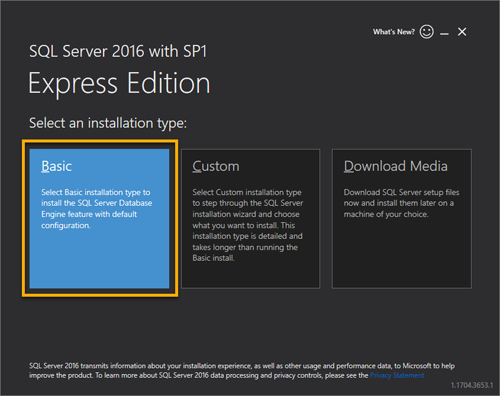Open the Privacy Statement link

(397, 375)
